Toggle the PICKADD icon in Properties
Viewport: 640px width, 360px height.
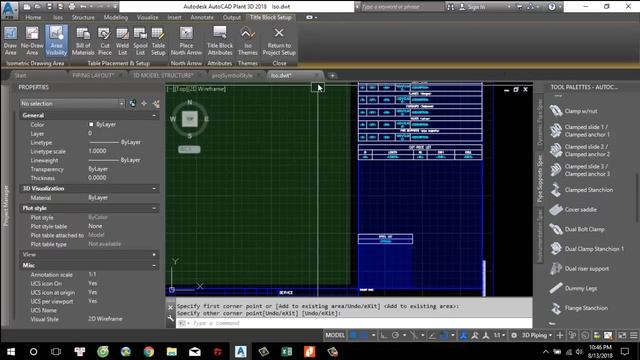tap(132, 104)
